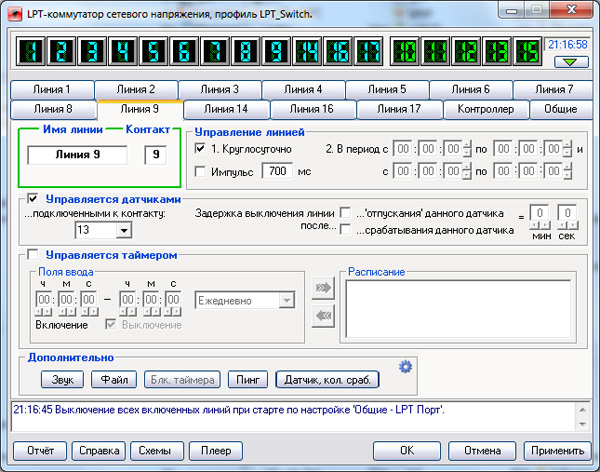This screenshot has width=600, height=472.
Task: Enable the Импульс checkbox
Action: [200, 171]
